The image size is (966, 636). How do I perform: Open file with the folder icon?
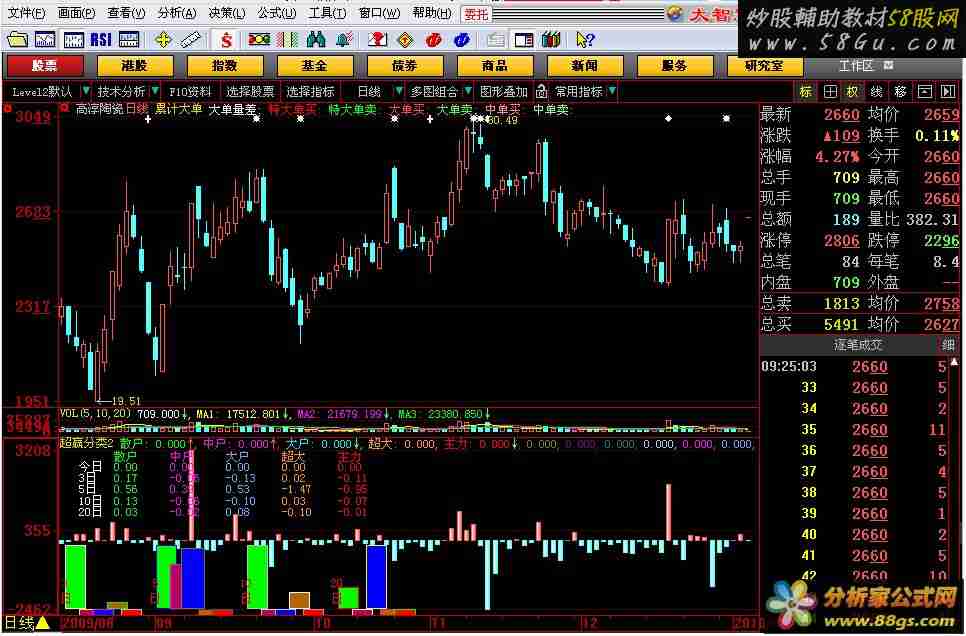click(17, 40)
